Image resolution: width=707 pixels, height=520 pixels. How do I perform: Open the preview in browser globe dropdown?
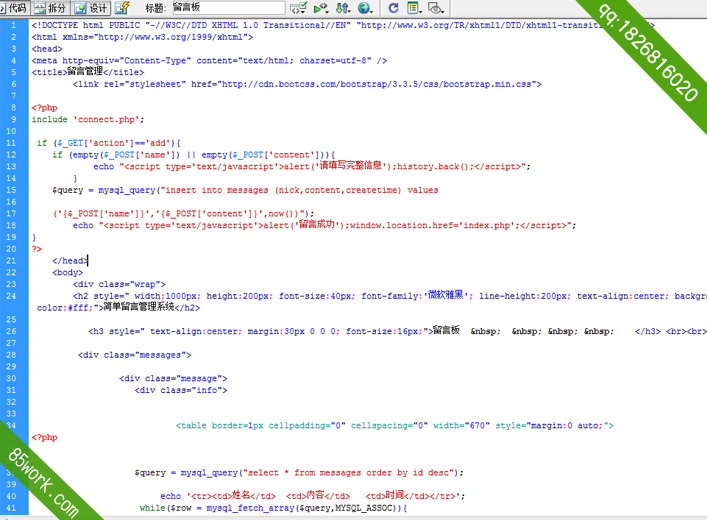[x=365, y=8]
